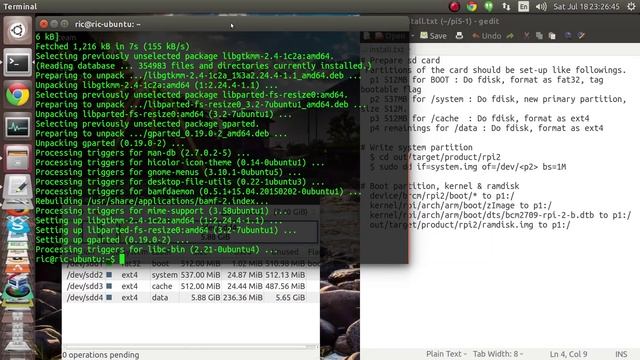Viewport: 640px width, 360px height.
Task: Open the network connections indicator
Action: (x=506, y=6)
